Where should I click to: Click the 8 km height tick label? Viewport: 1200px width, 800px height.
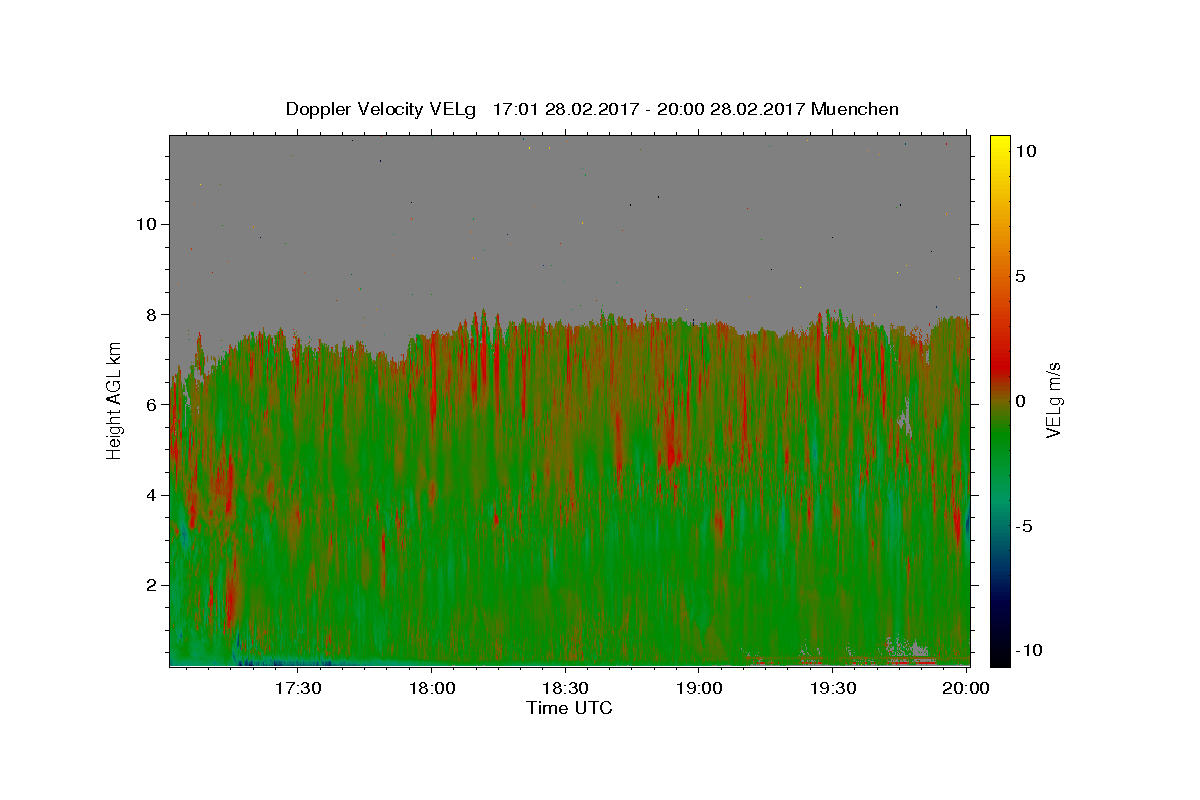(149, 314)
